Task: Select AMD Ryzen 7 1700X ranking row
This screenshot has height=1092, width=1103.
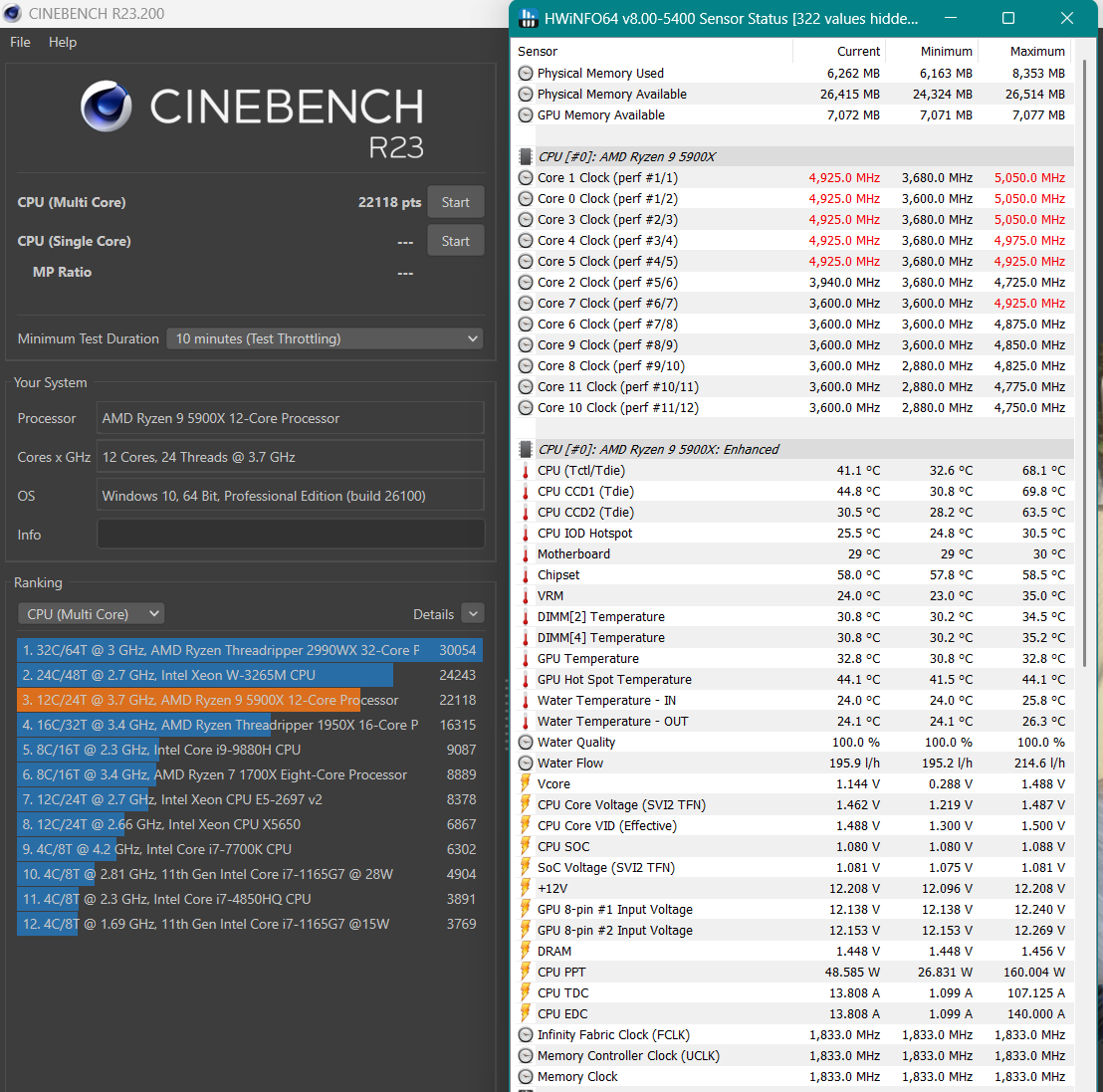Action: tap(250, 774)
